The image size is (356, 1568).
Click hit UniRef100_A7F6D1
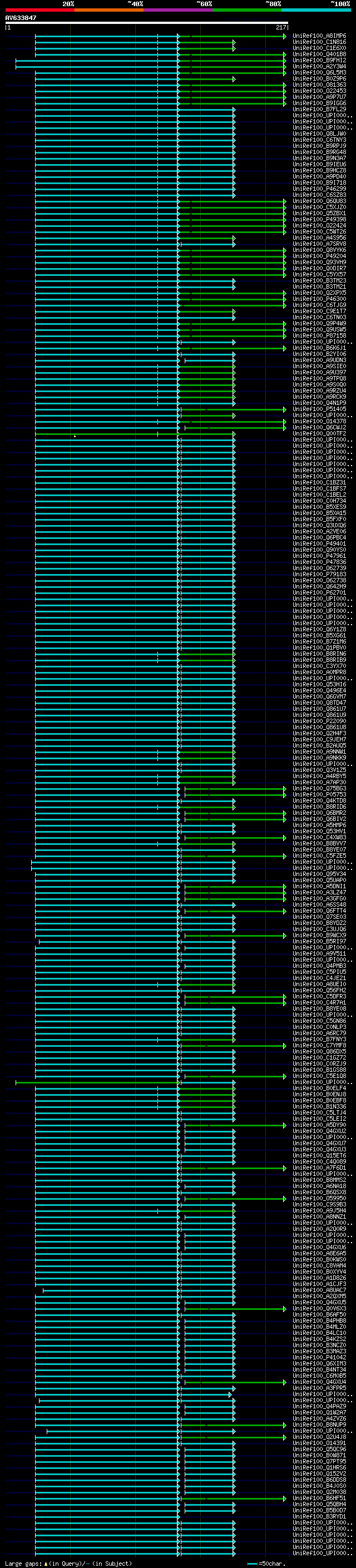pos(319,1168)
